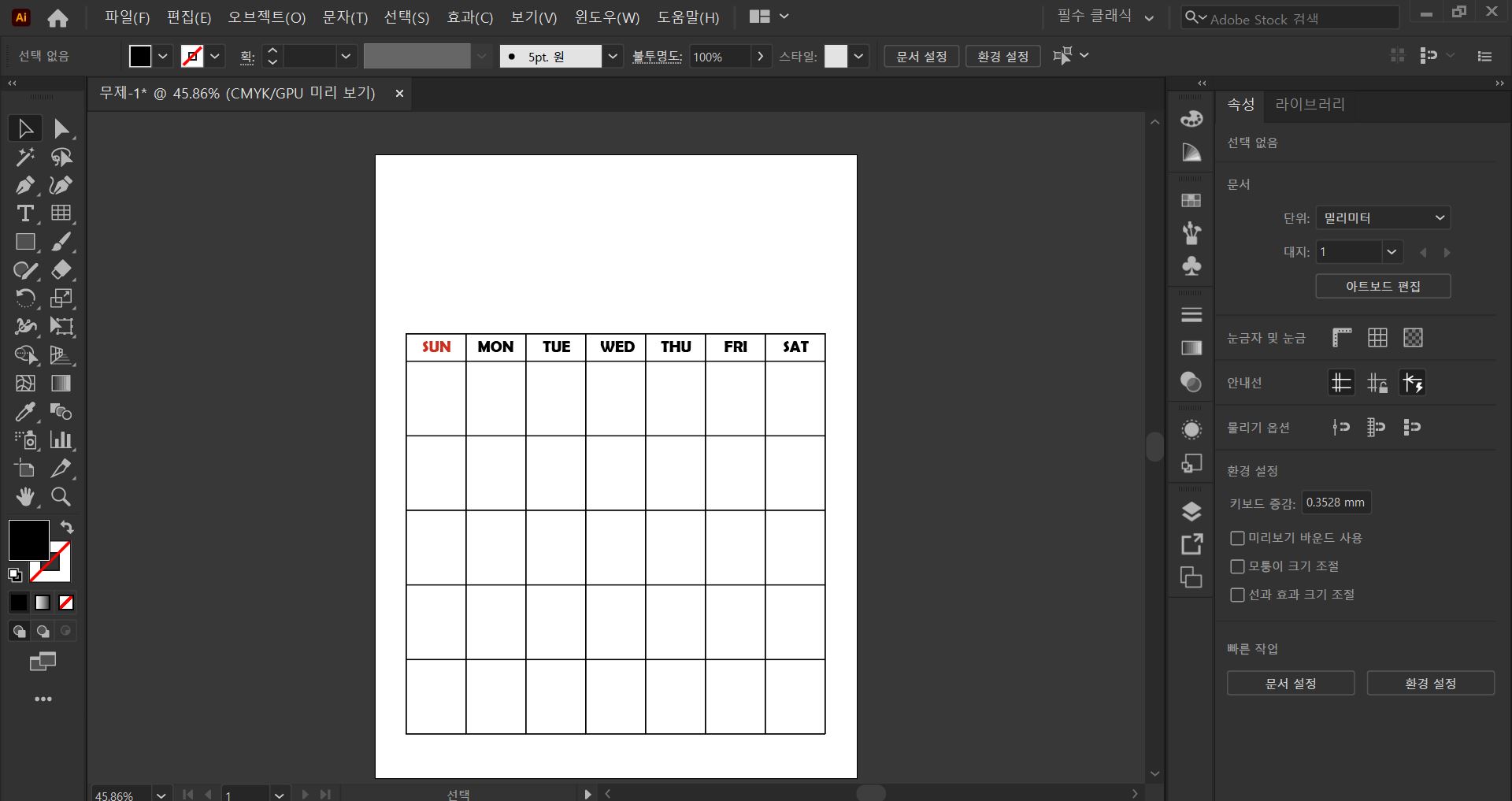The width and height of the screenshot is (1512, 801).
Task: Enable 미리보기 바운드 사용 checkbox
Action: (1237, 538)
